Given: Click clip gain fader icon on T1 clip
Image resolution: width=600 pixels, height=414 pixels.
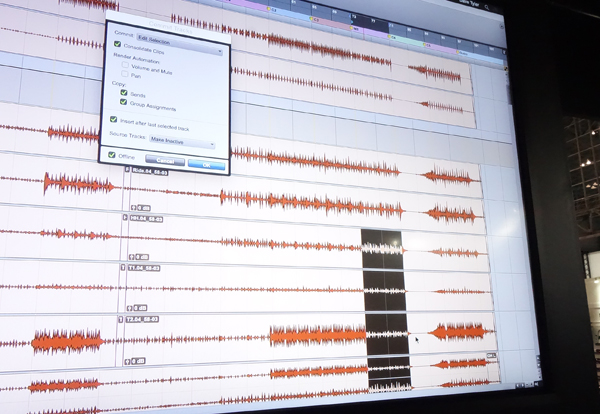Looking at the screenshot, I should 130,308.
